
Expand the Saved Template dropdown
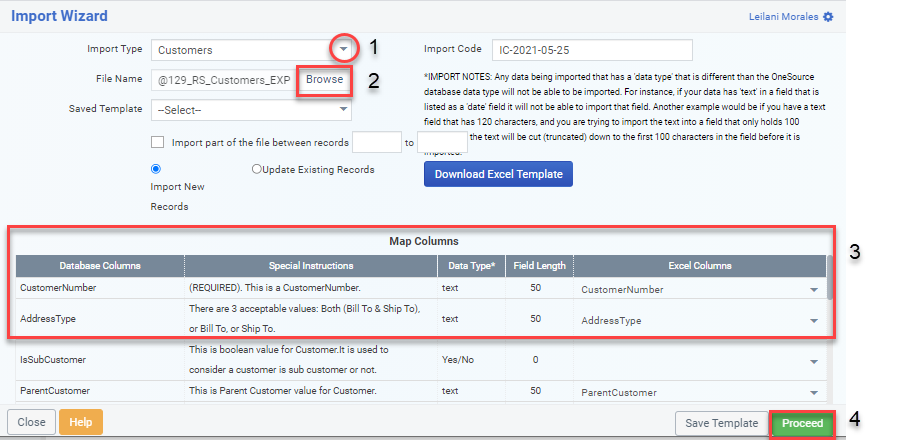(x=343, y=109)
